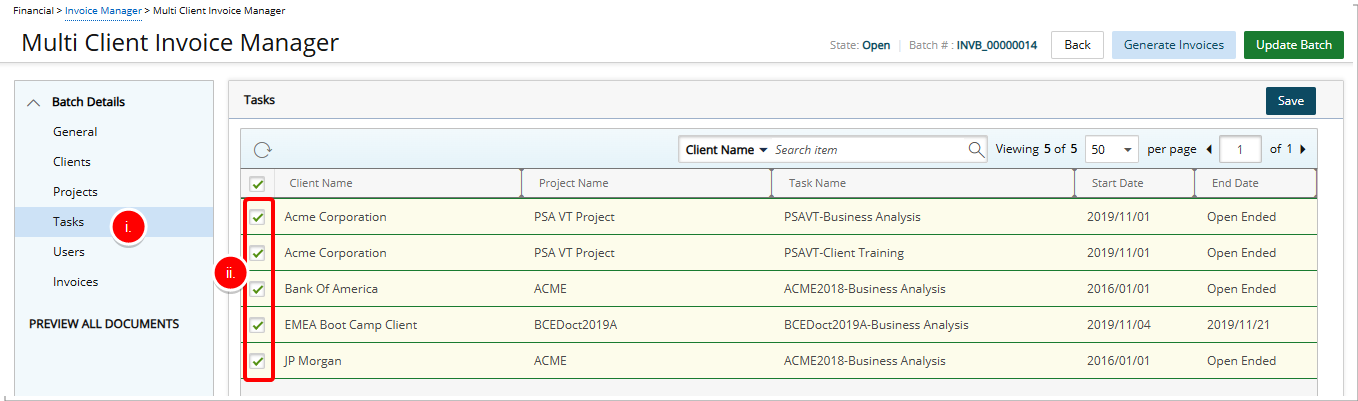The width and height of the screenshot is (1358, 401).
Task: Uncheck the EMEA Boot Camp Client checkbox
Action: point(258,325)
